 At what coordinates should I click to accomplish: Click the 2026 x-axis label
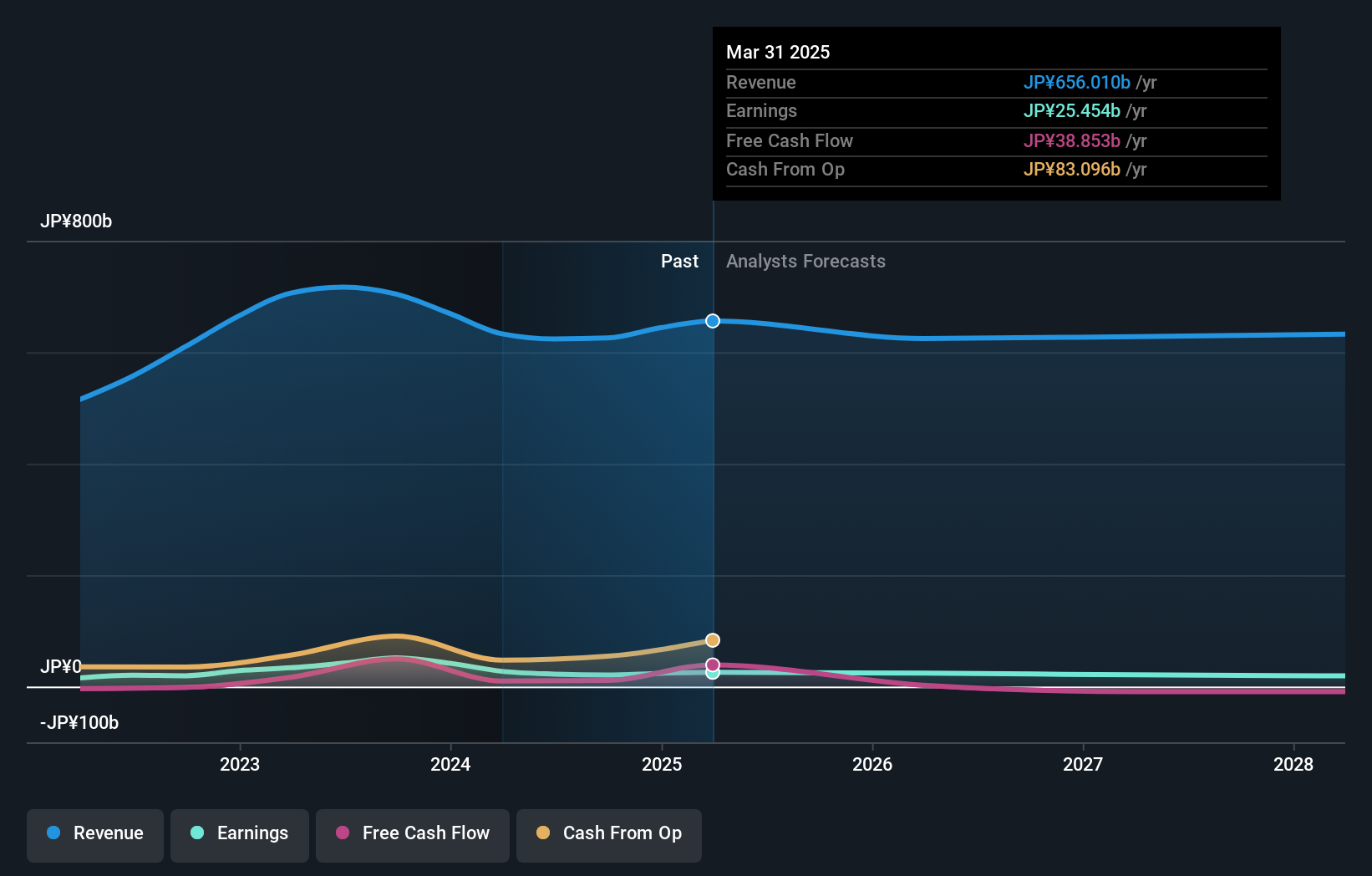(872, 764)
